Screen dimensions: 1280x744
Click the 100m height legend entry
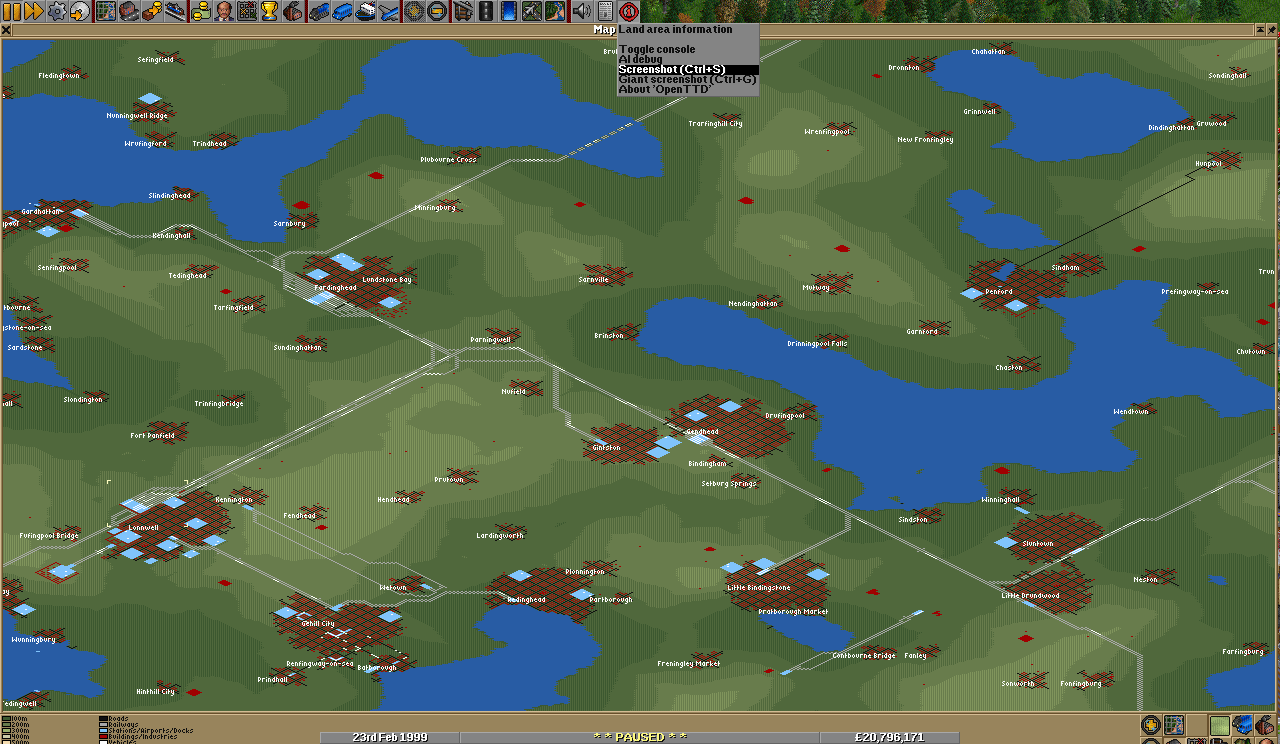15,718
